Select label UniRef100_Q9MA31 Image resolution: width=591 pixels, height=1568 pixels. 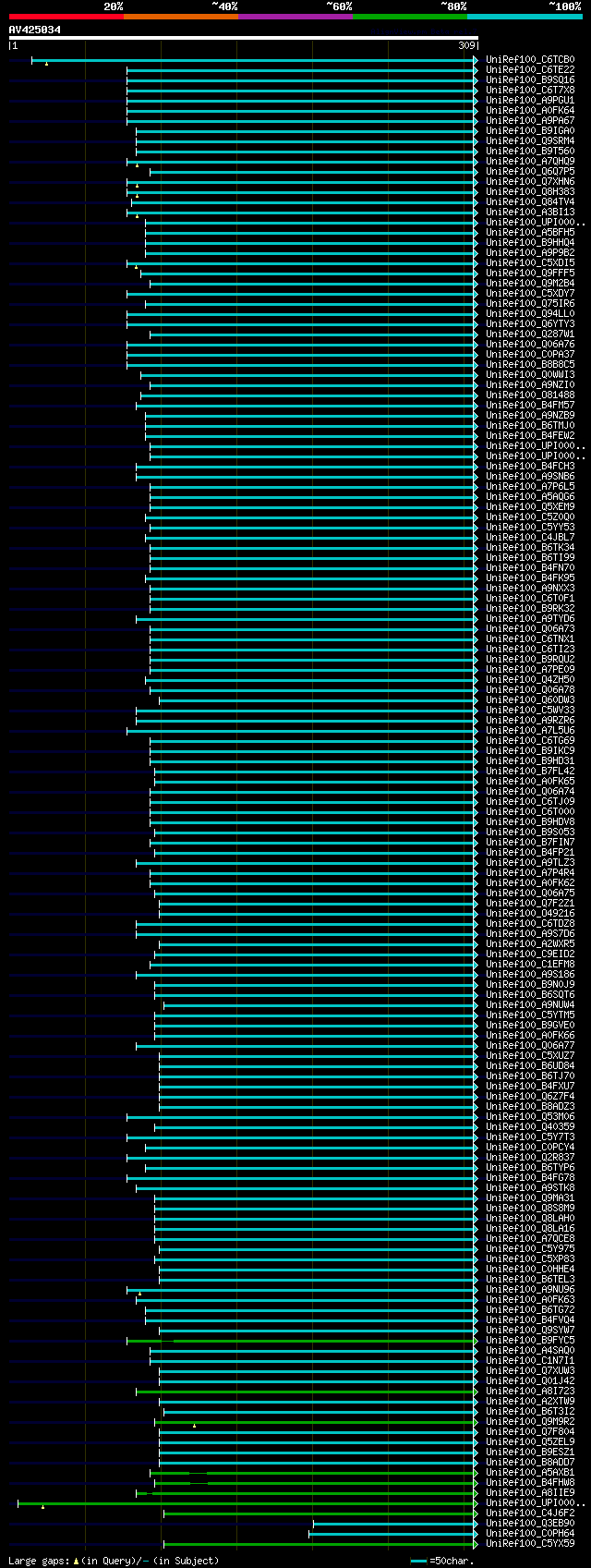(530, 1198)
